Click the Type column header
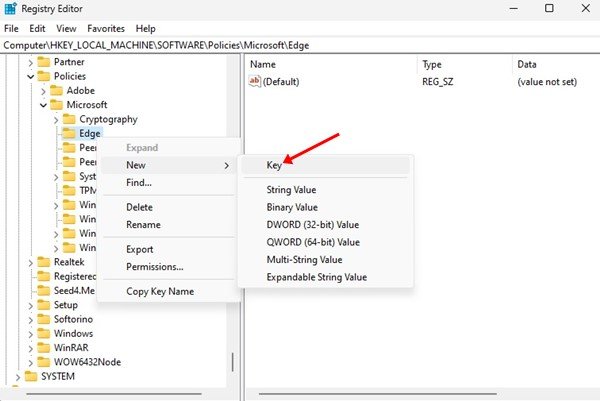This screenshot has width=600, height=401. pyautogui.click(x=465, y=64)
